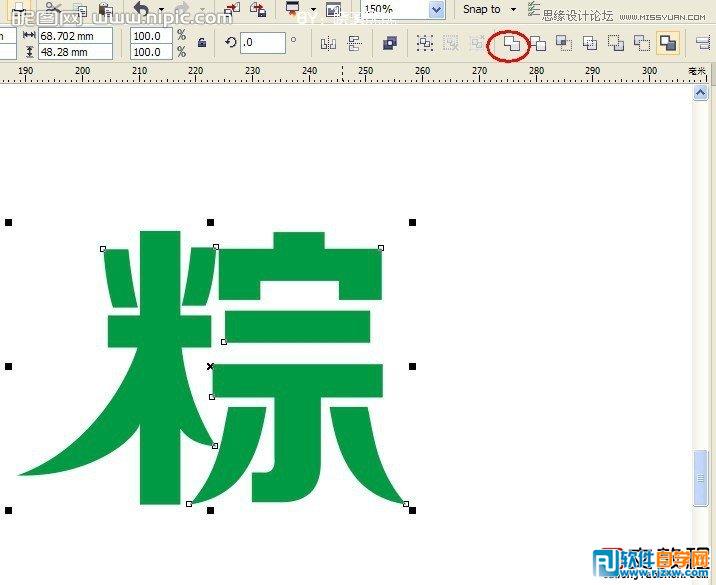Viewport: 716px width, 585px height.
Task: Click the Options icon next to Snap to
Action: click(x=533, y=8)
